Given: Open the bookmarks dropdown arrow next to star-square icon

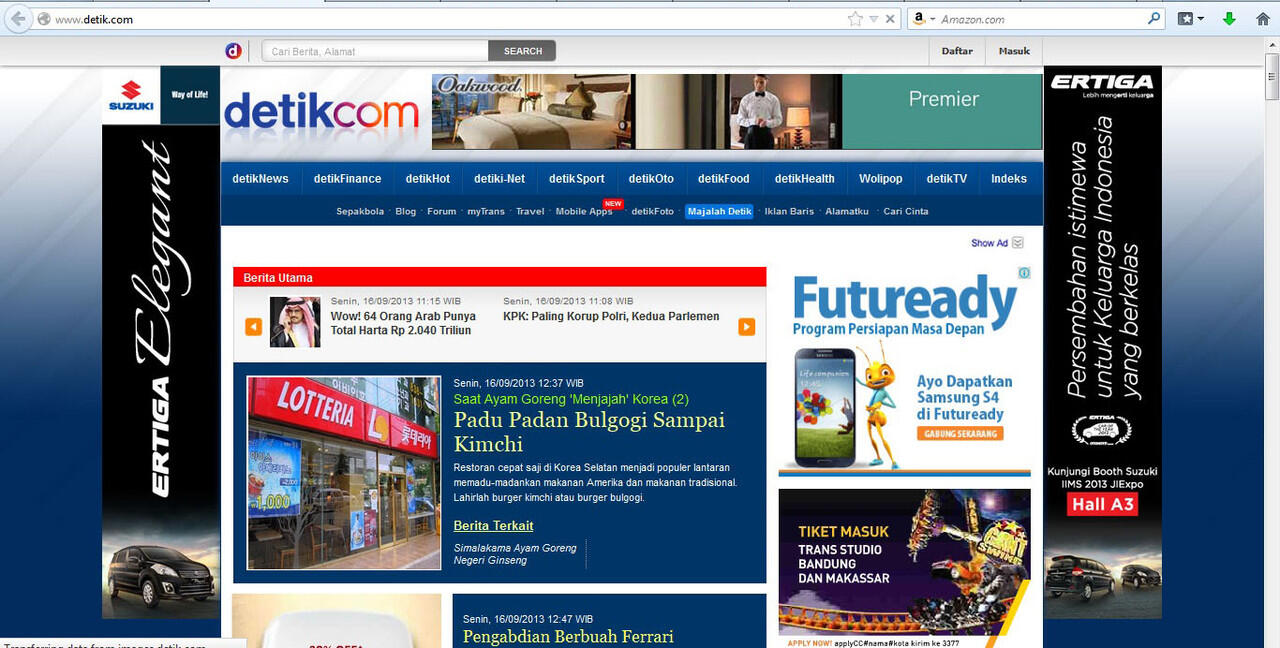Looking at the screenshot, I should coord(1201,18).
